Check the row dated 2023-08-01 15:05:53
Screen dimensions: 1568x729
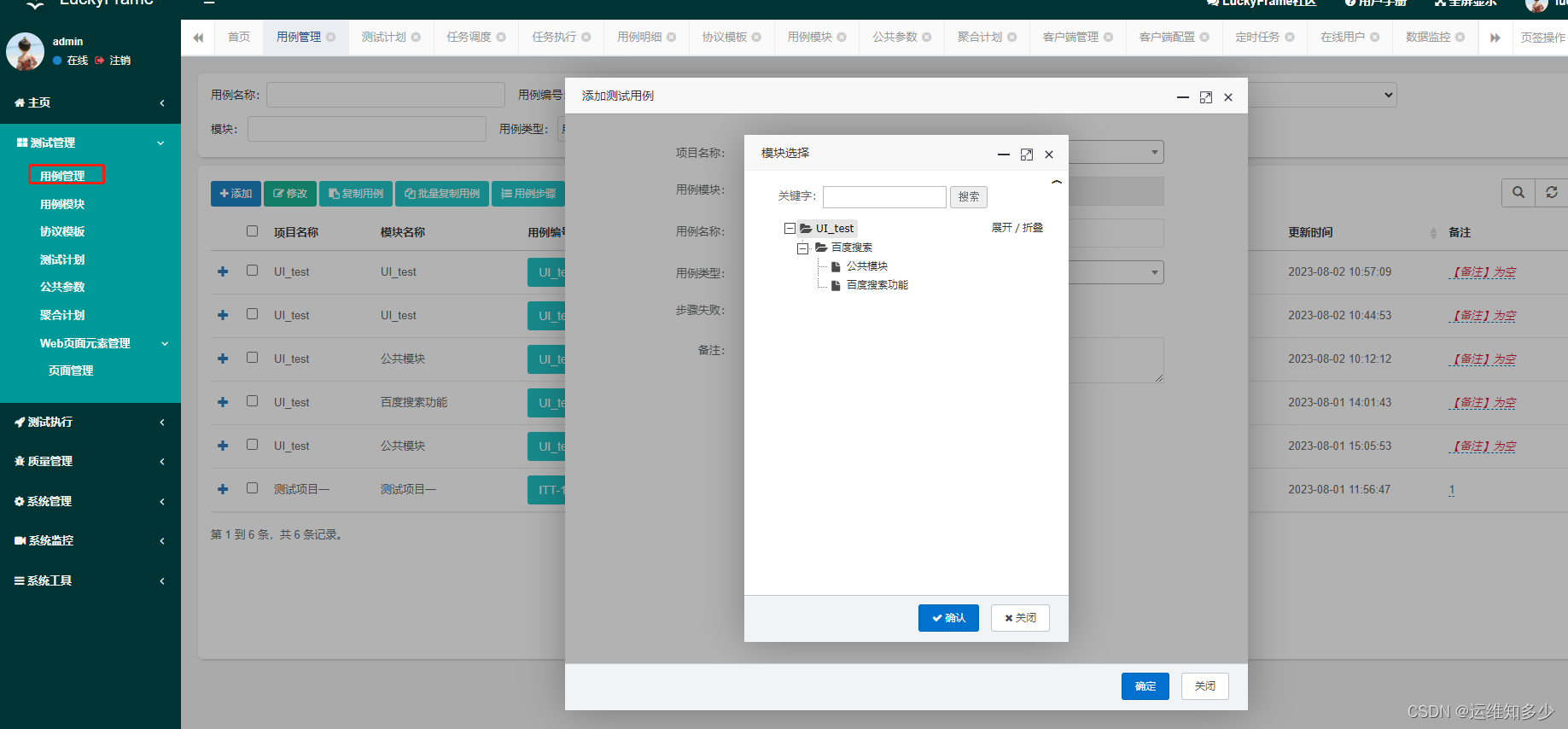[252, 445]
